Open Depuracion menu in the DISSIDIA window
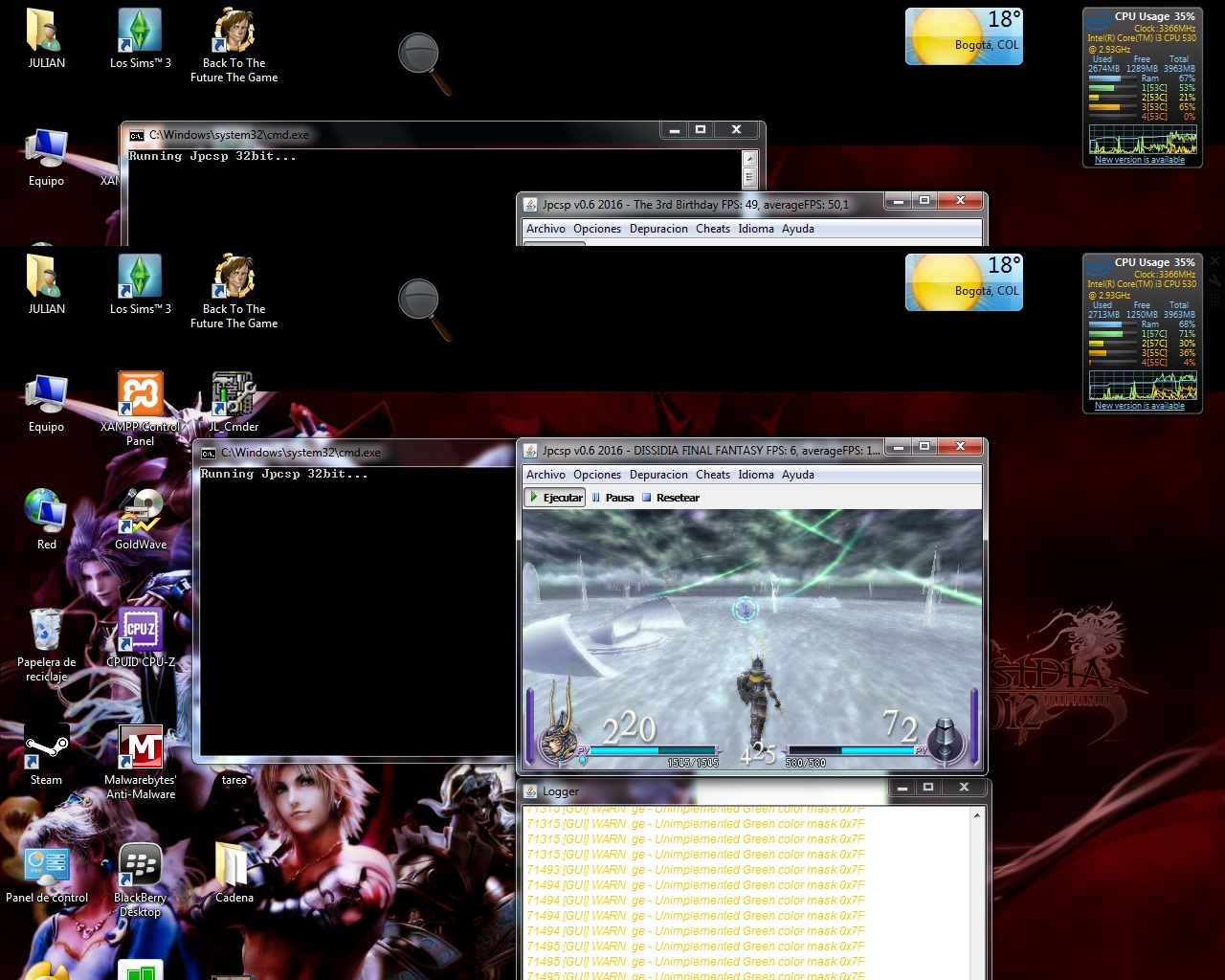This screenshot has height=980, width=1225. click(x=658, y=475)
